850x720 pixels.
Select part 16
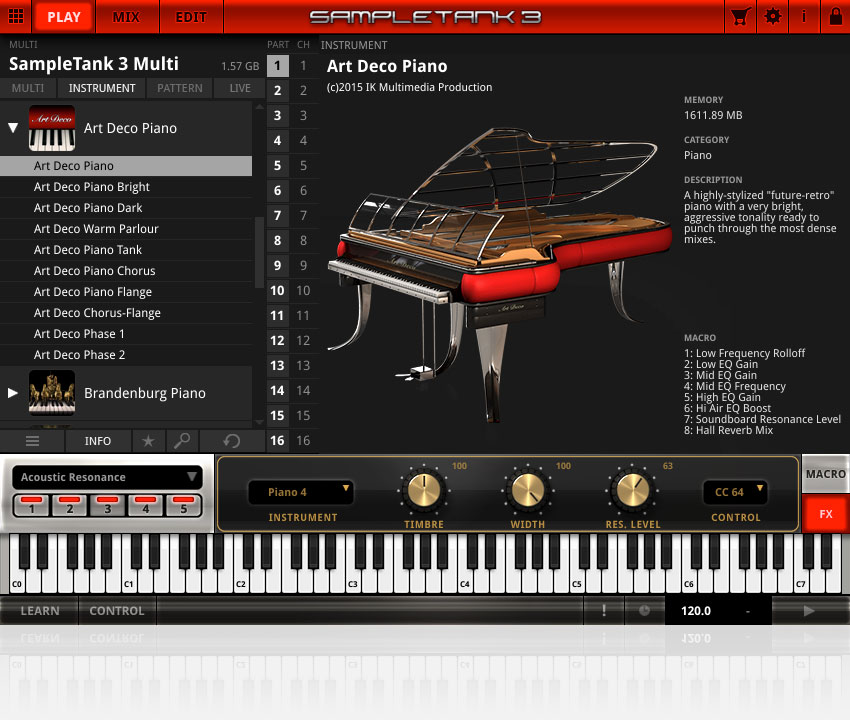278,440
